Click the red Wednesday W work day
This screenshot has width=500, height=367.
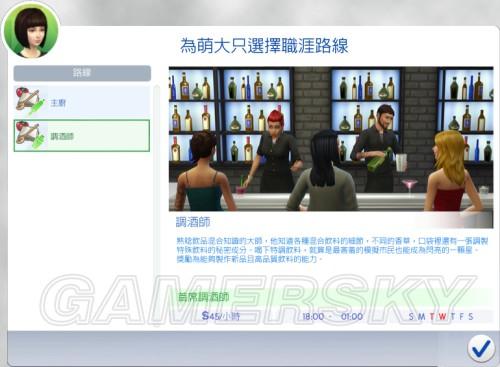tap(442, 317)
